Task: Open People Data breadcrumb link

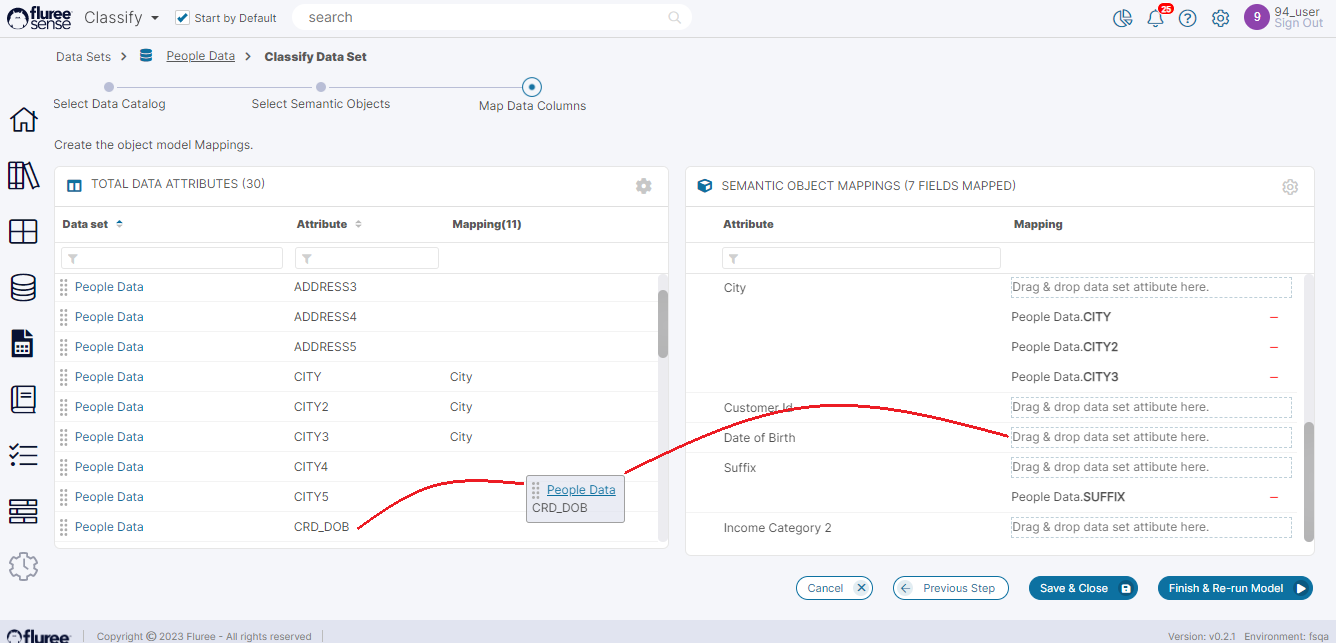Action: tap(200, 56)
